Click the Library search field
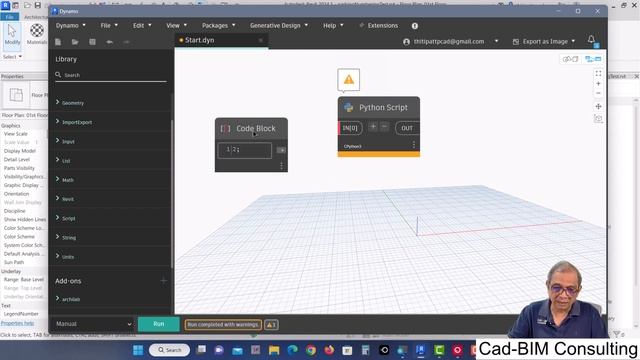640x360 pixels. [111, 75]
